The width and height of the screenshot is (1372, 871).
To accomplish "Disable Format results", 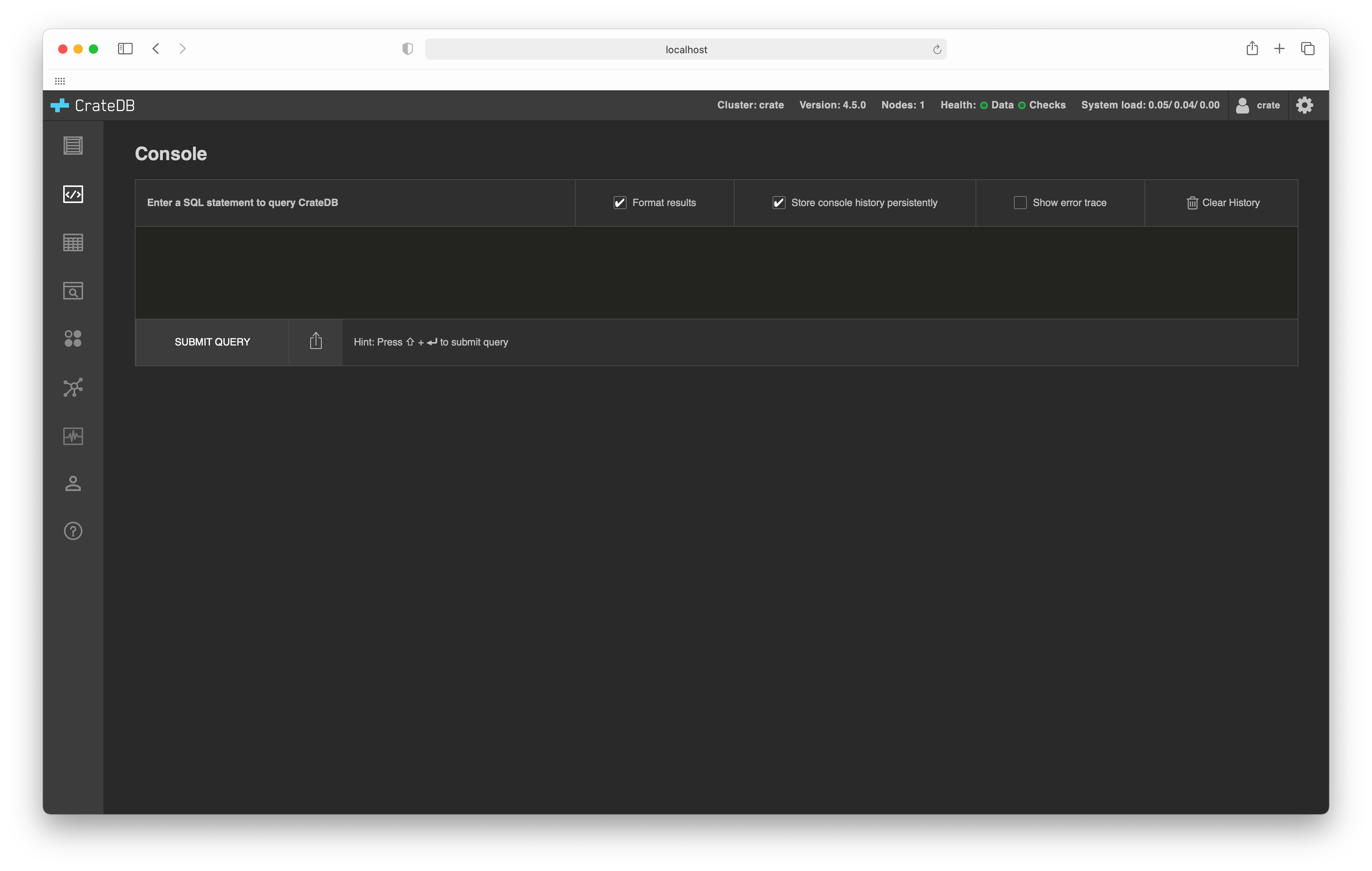I will (620, 202).
